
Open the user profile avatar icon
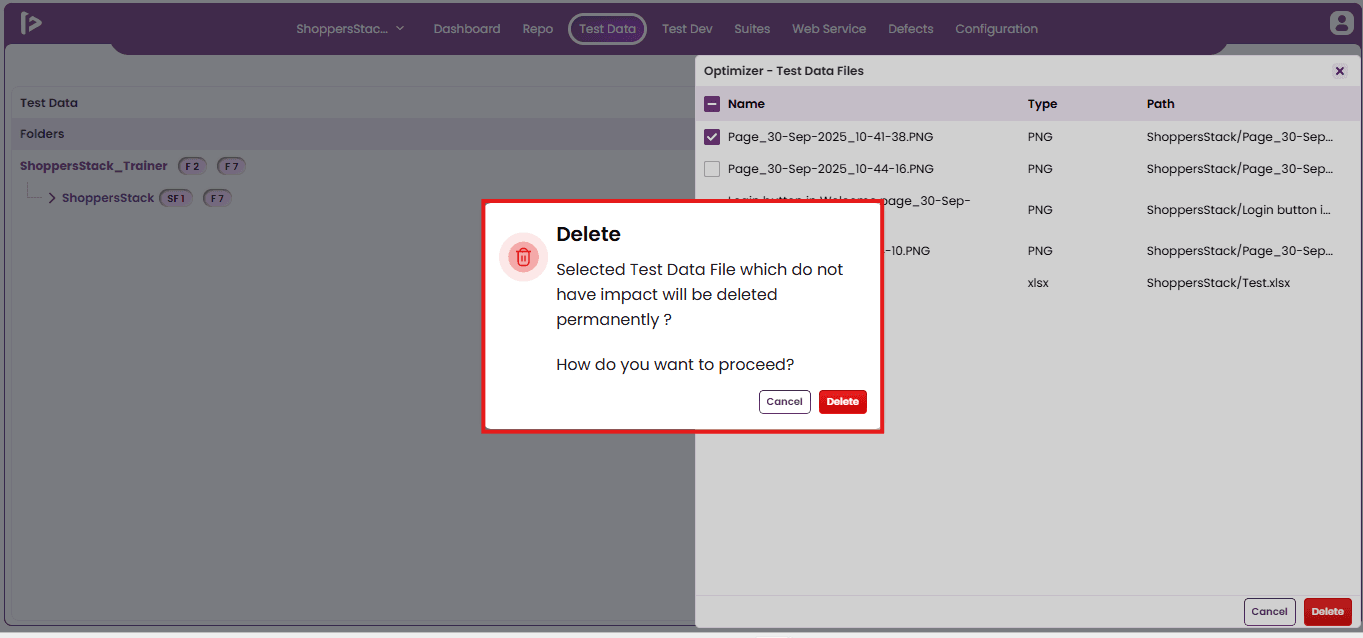(1341, 23)
